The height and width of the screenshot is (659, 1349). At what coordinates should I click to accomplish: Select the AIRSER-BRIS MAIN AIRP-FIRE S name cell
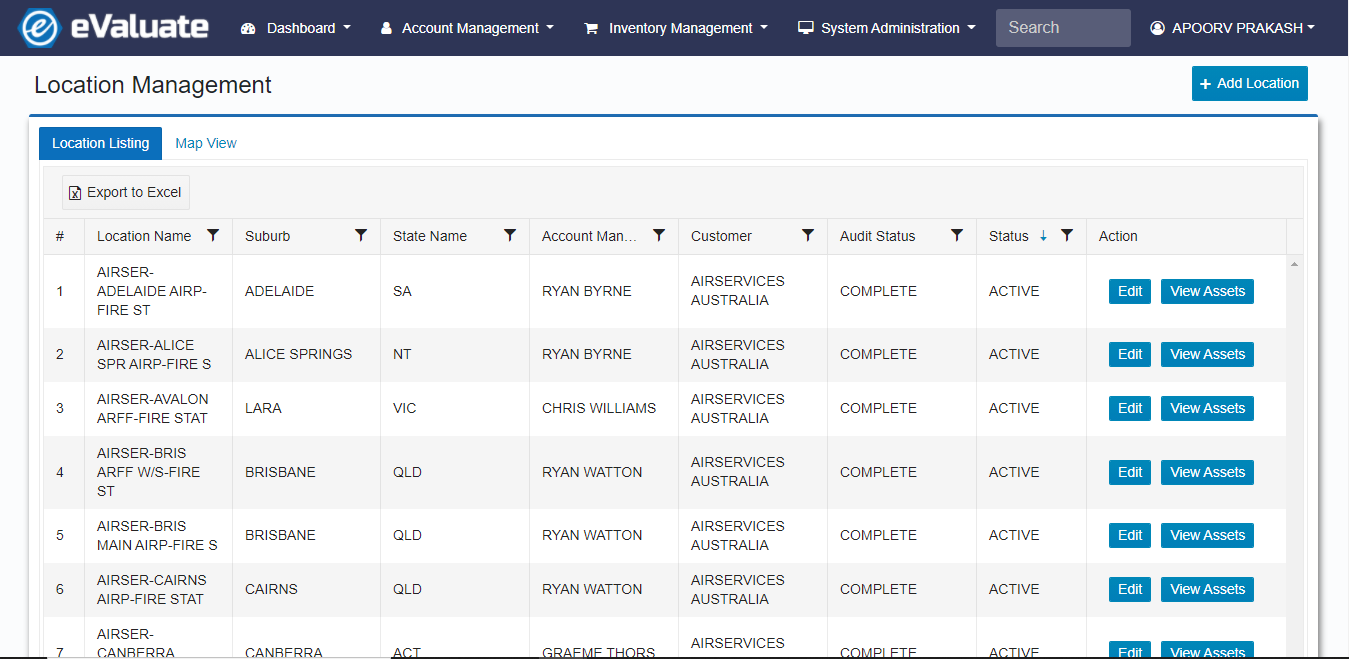tap(157, 535)
